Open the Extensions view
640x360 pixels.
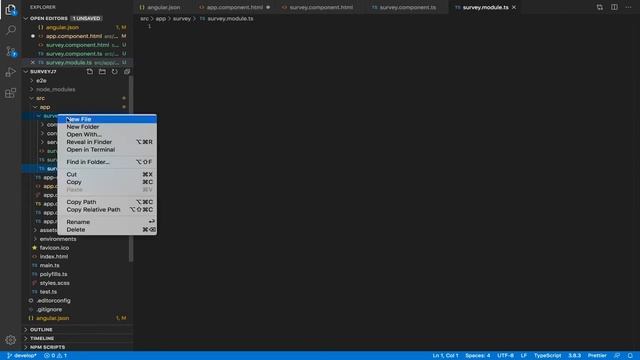pyautogui.click(x=11, y=93)
